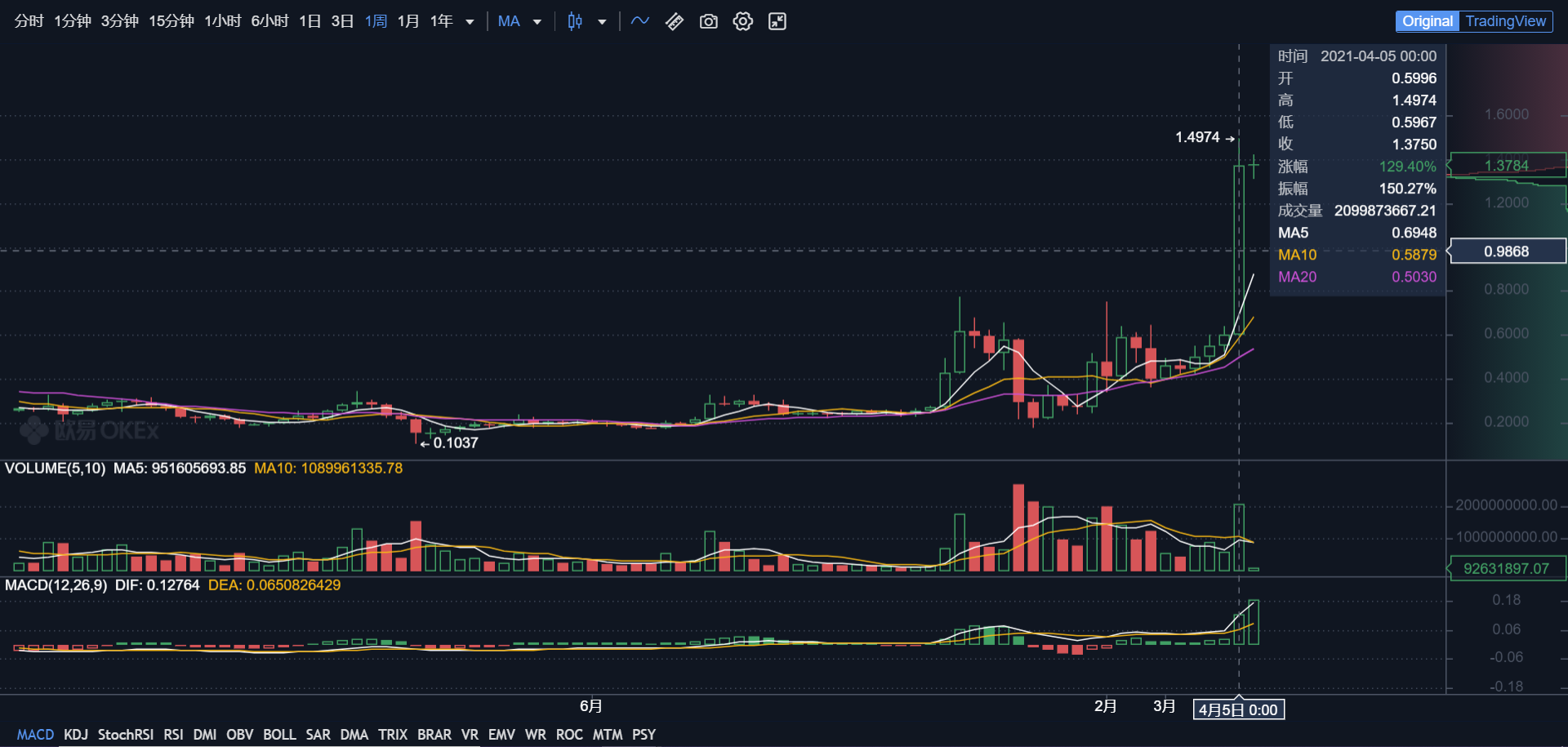Switch to Original chart mode
This screenshot has width=1568, height=747.
point(1428,21)
